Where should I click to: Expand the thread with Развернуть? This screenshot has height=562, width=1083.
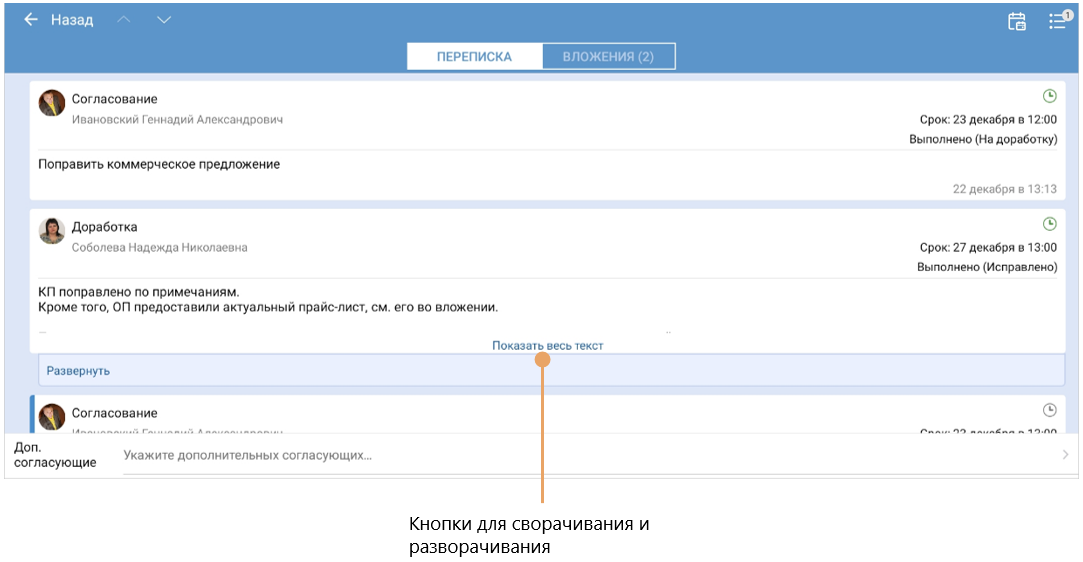(x=78, y=371)
